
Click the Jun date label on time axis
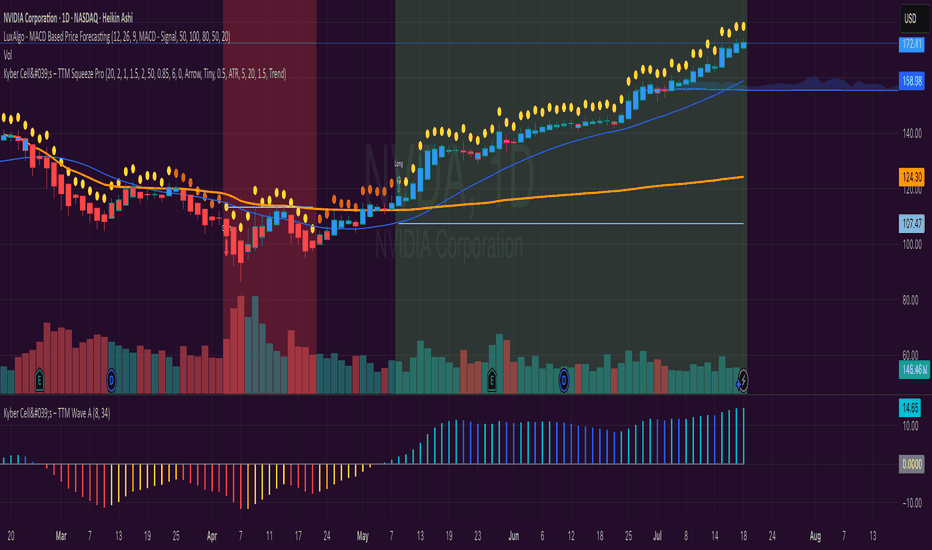point(514,536)
